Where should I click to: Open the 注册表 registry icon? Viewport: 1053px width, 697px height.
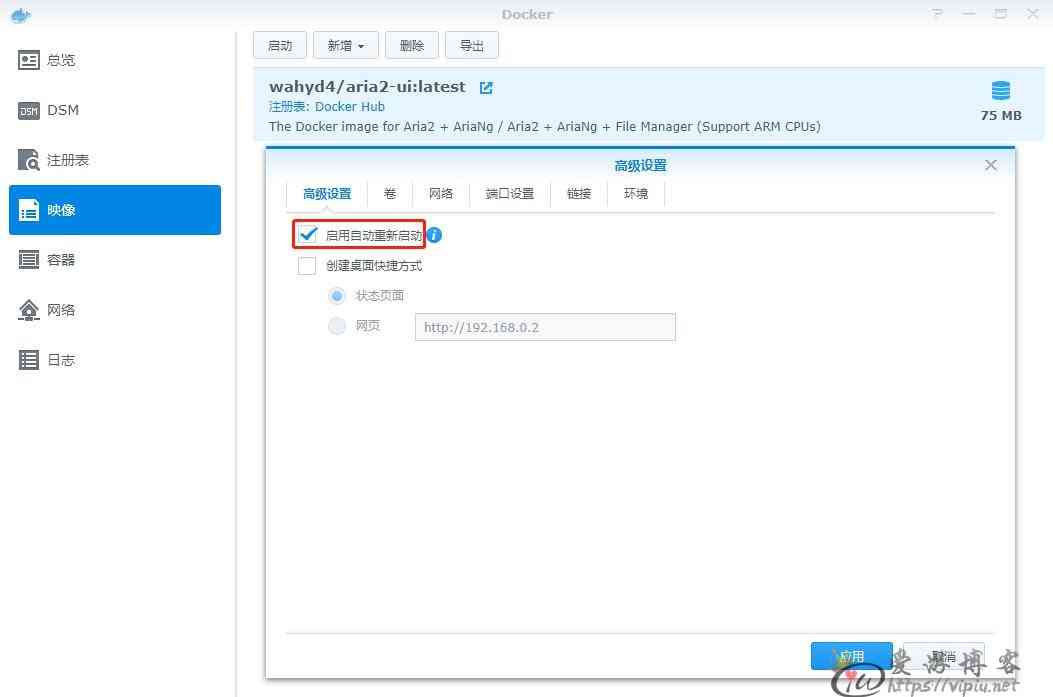[x=29, y=160]
